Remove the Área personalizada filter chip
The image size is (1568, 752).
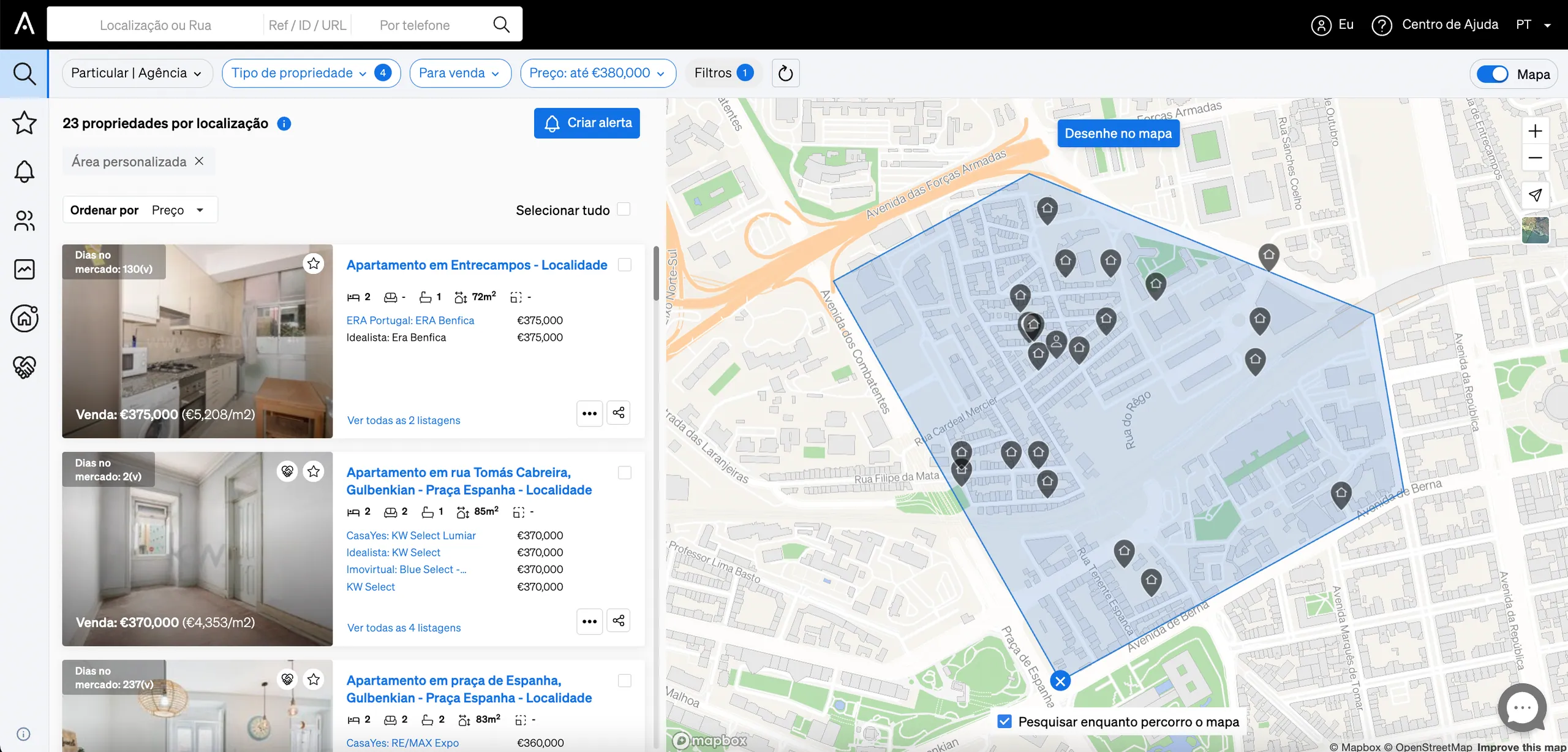199,161
